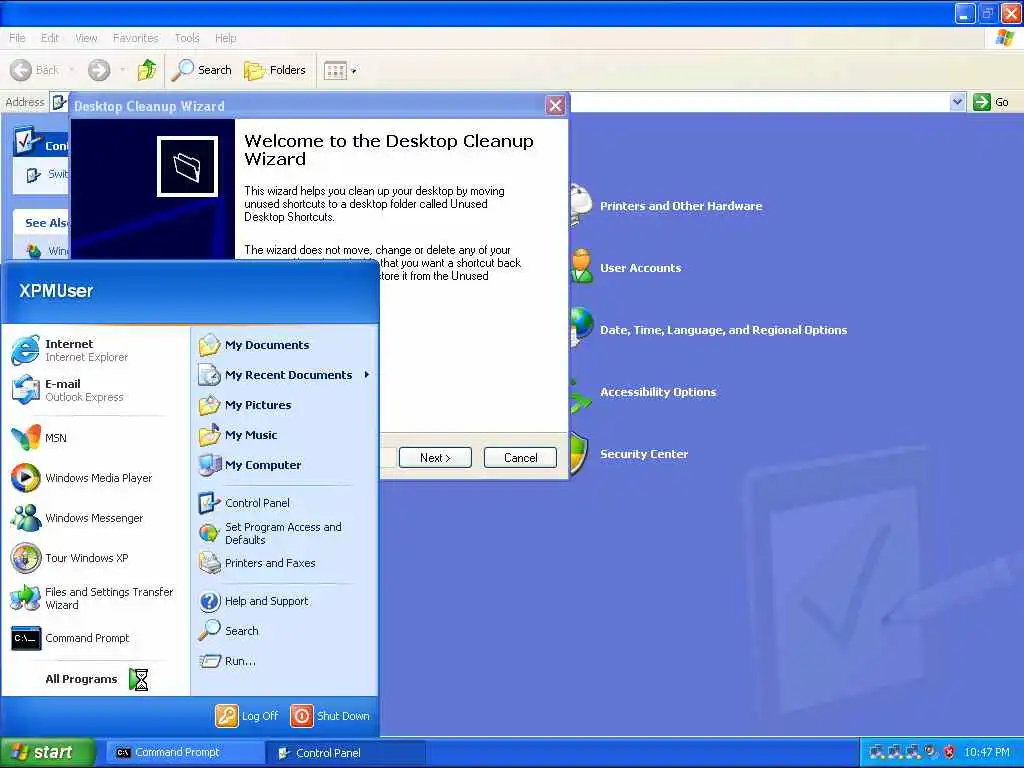This screenshot has width=1024, height=768.
Task: Open the Help menu
Action: (225, 38)
